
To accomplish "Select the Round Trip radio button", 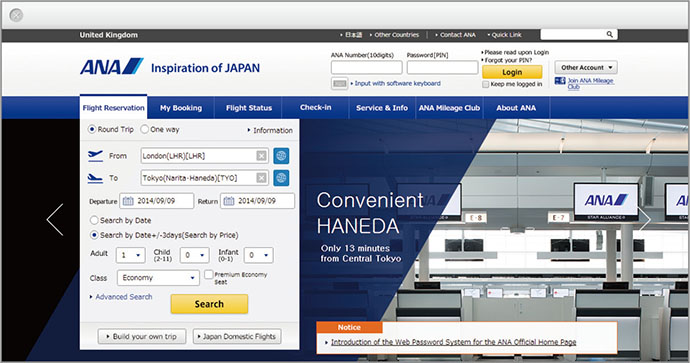I will click(92, 129).
